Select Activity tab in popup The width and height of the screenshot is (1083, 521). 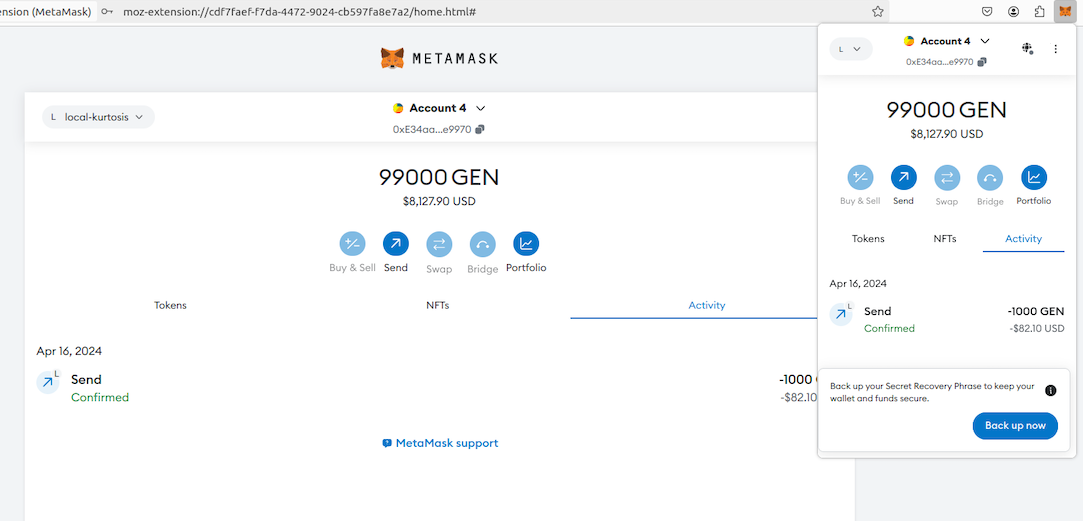point(1023,238)
